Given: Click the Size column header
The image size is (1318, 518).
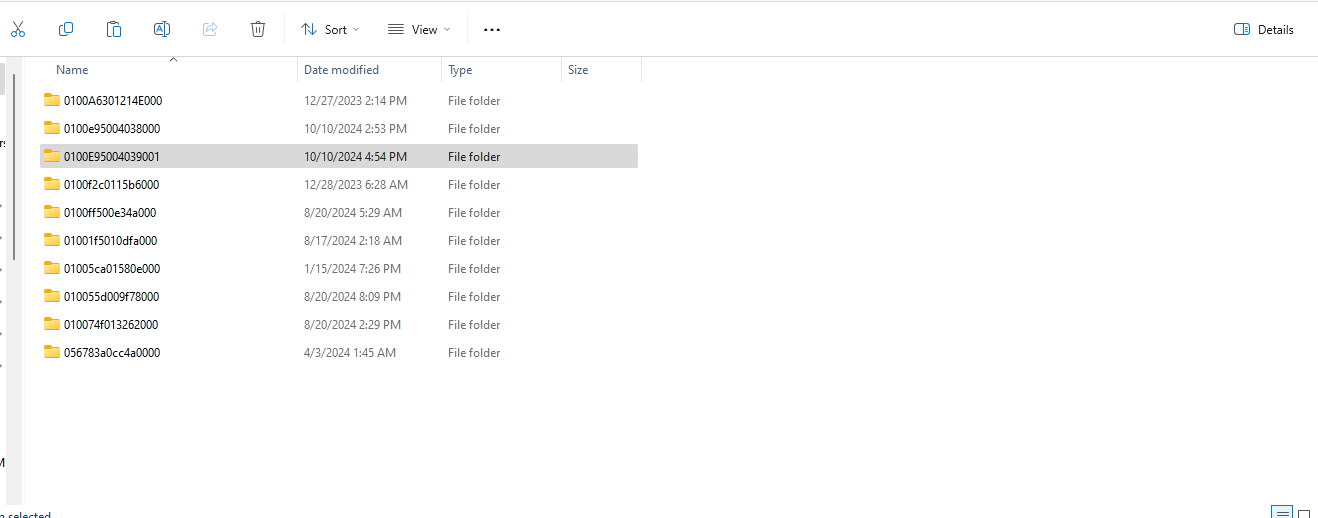Looking at the screenshot, I should (x=578, y=70).
